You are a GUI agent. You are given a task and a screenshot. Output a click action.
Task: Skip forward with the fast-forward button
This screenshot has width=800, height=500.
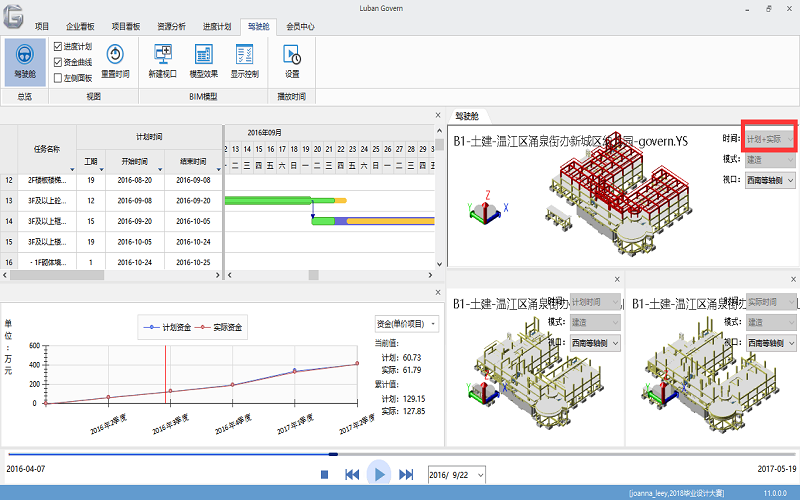[406, 475]
